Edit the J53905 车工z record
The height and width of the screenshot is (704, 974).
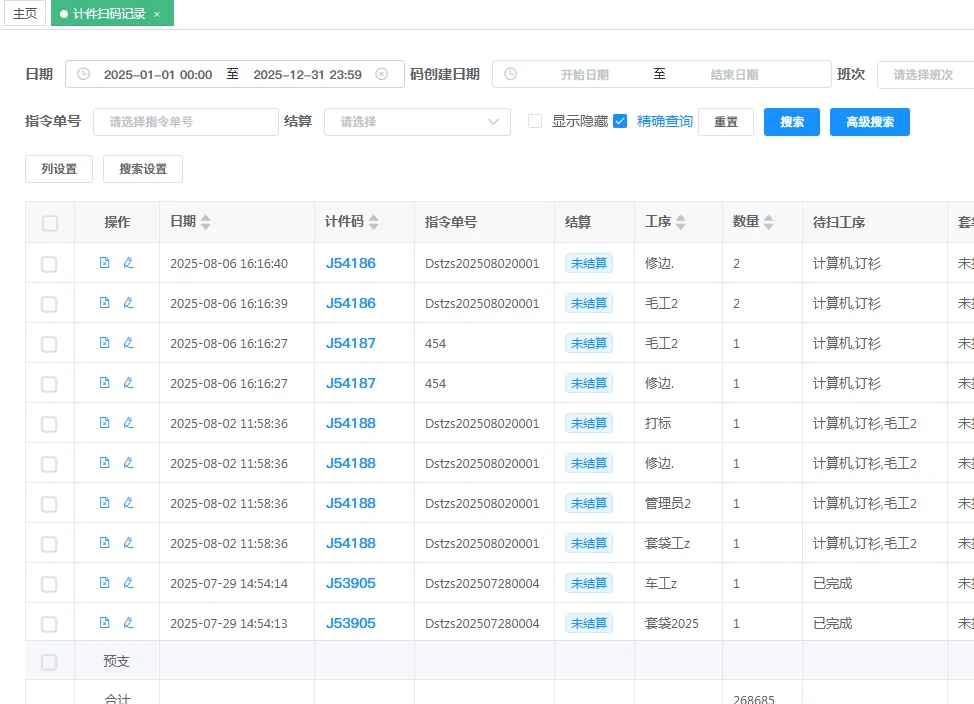click(x=129, y=583)
